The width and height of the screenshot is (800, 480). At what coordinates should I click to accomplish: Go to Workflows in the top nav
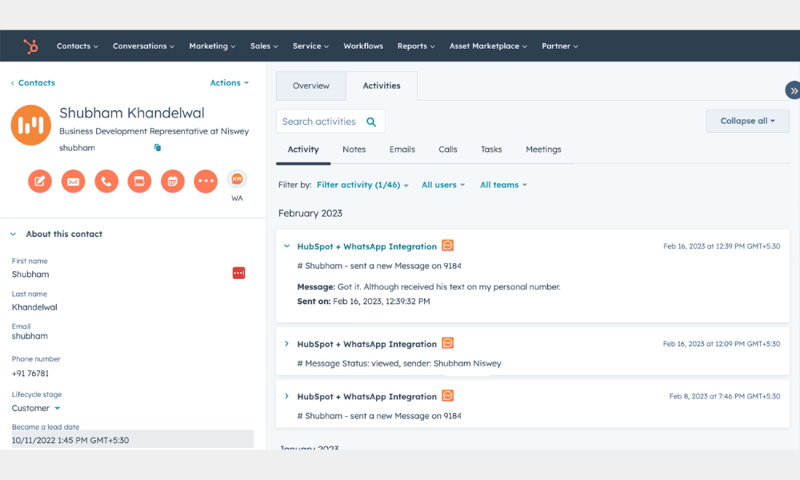tap(363, 46)
